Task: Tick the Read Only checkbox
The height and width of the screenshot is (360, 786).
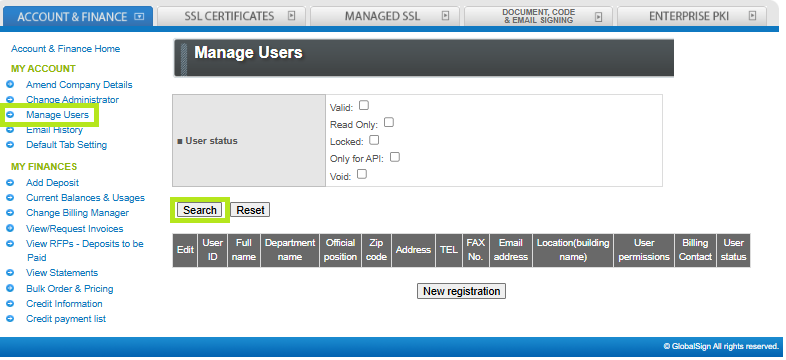Action: coord(388,122)
